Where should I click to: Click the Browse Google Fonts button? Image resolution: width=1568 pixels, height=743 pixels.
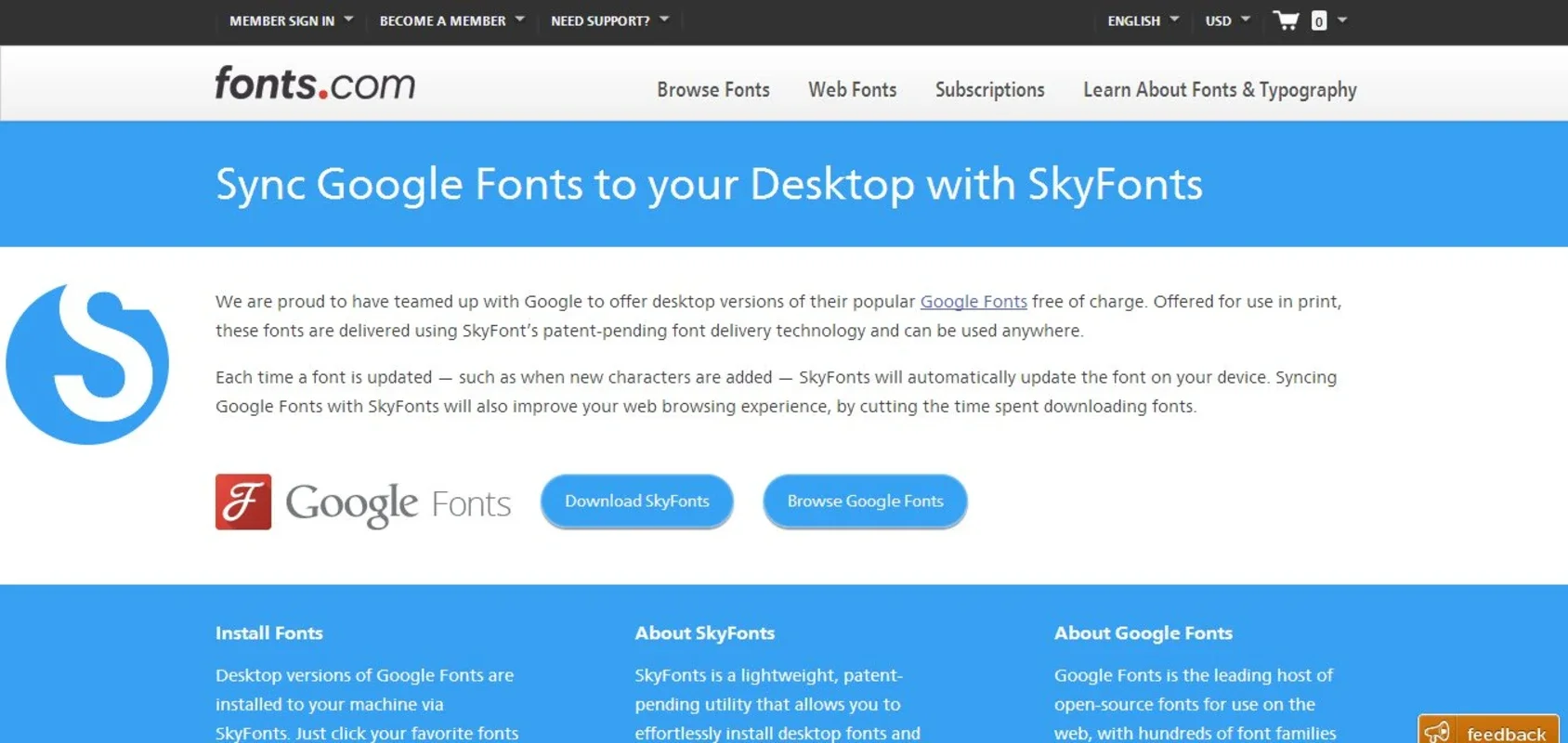pos(865,502)
